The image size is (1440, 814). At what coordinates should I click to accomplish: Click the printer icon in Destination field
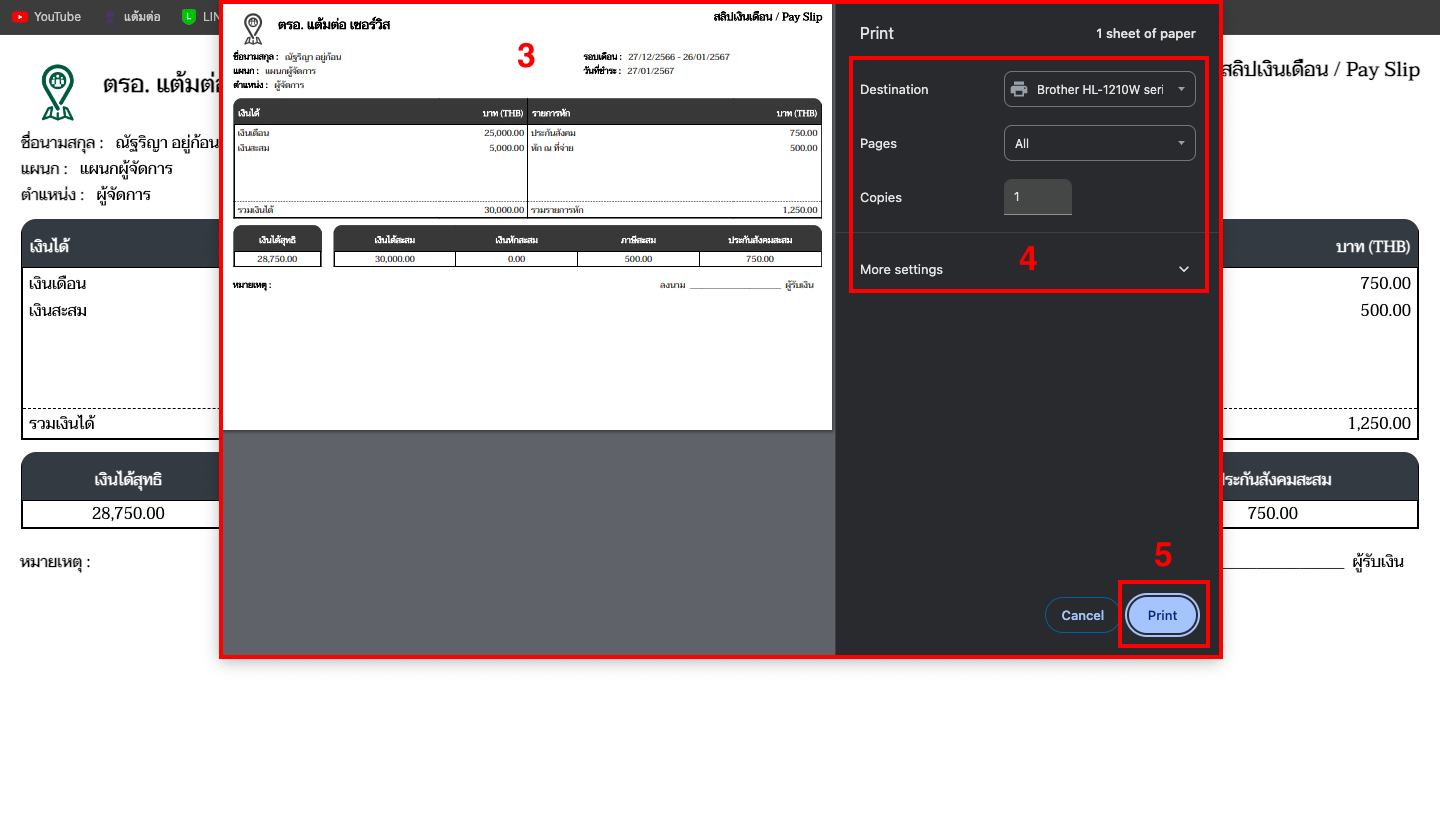coord(1019,89)
